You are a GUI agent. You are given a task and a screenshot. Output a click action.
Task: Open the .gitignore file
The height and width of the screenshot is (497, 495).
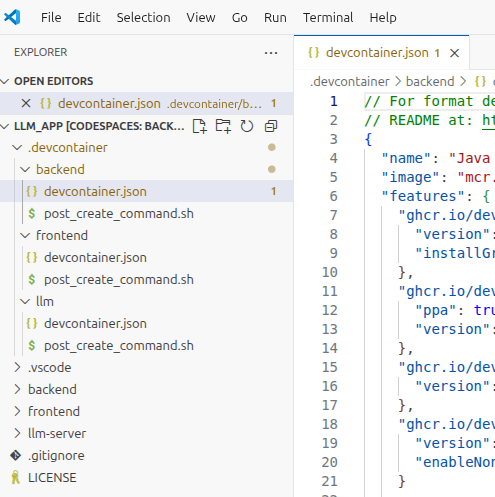point(56,455)
